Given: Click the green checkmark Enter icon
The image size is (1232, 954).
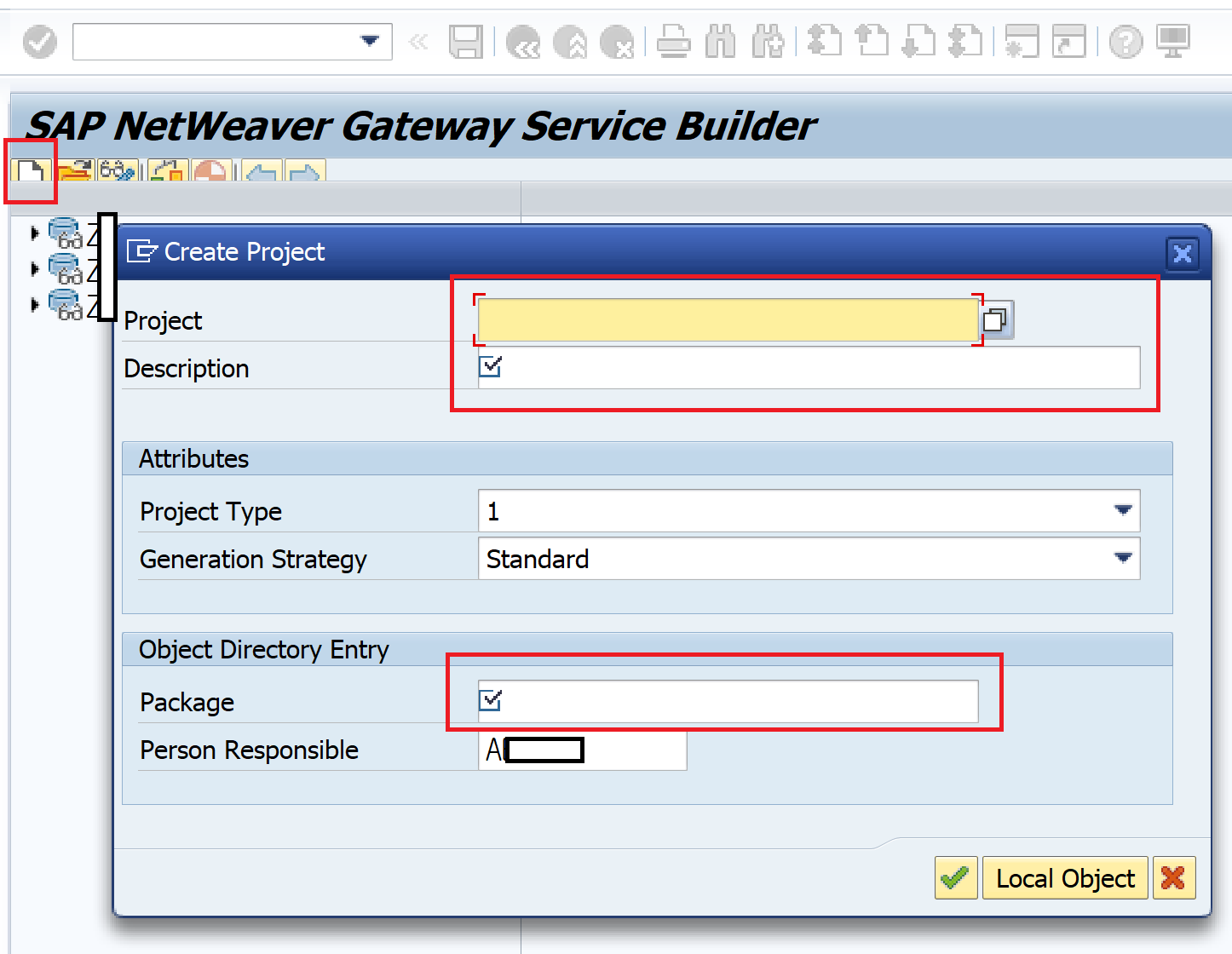Looking at the screenshot, I should (39, 41).
